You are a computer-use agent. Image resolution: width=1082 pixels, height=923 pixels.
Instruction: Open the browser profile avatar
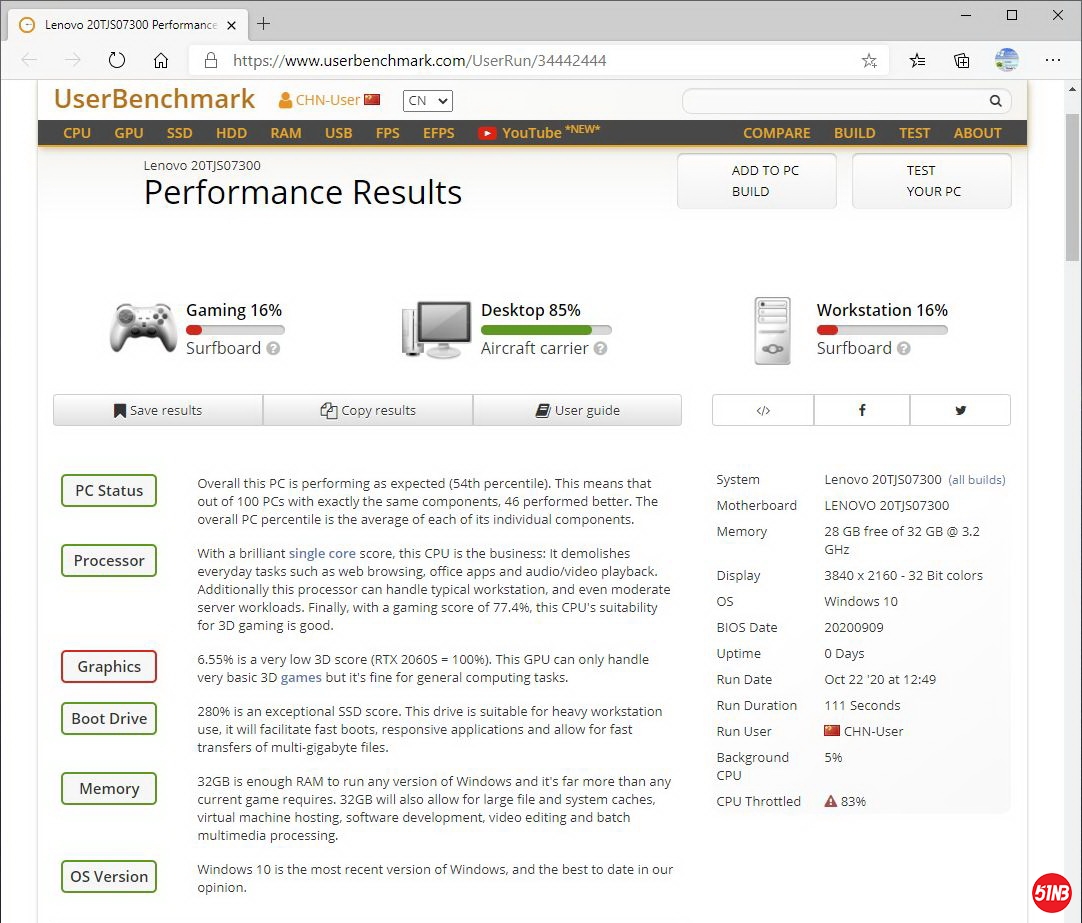pyautogui.click(x=1007, y=60)
